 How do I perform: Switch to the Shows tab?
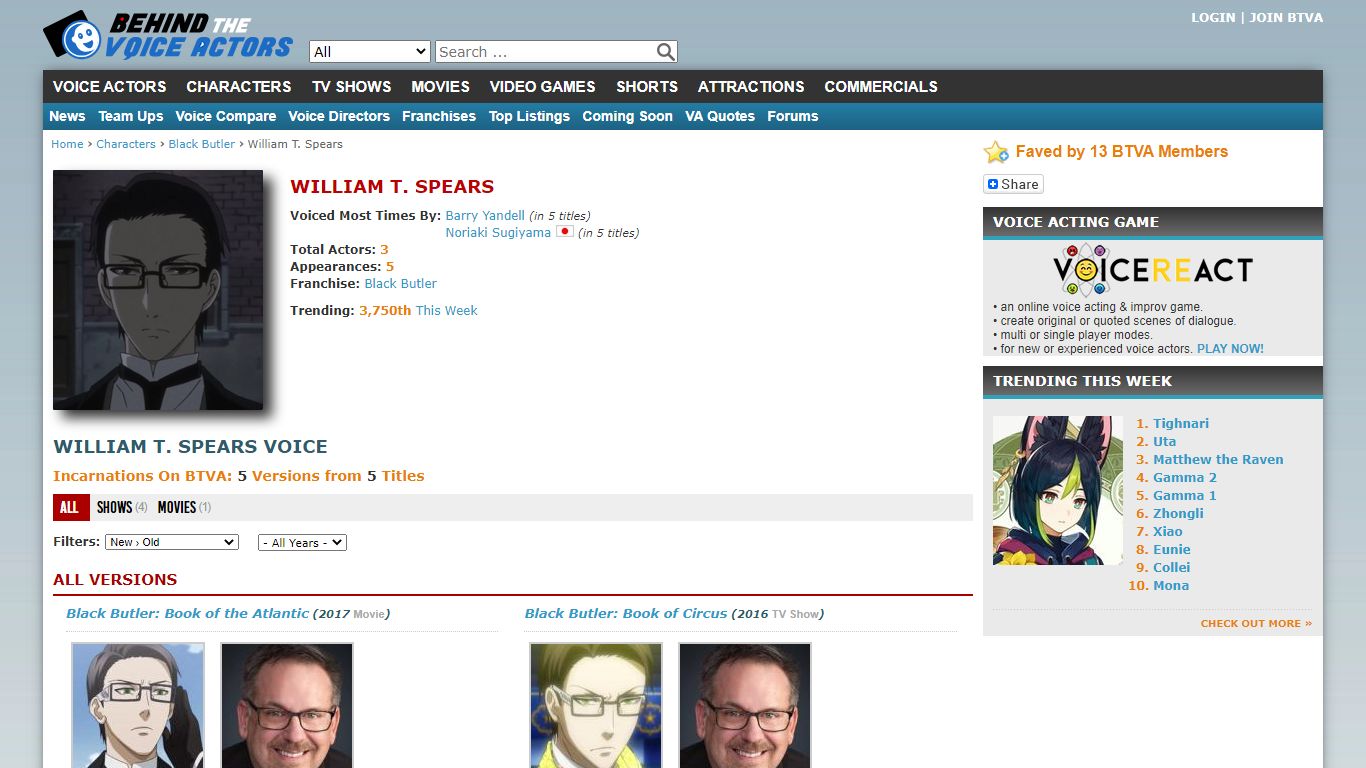click(122, 507)
